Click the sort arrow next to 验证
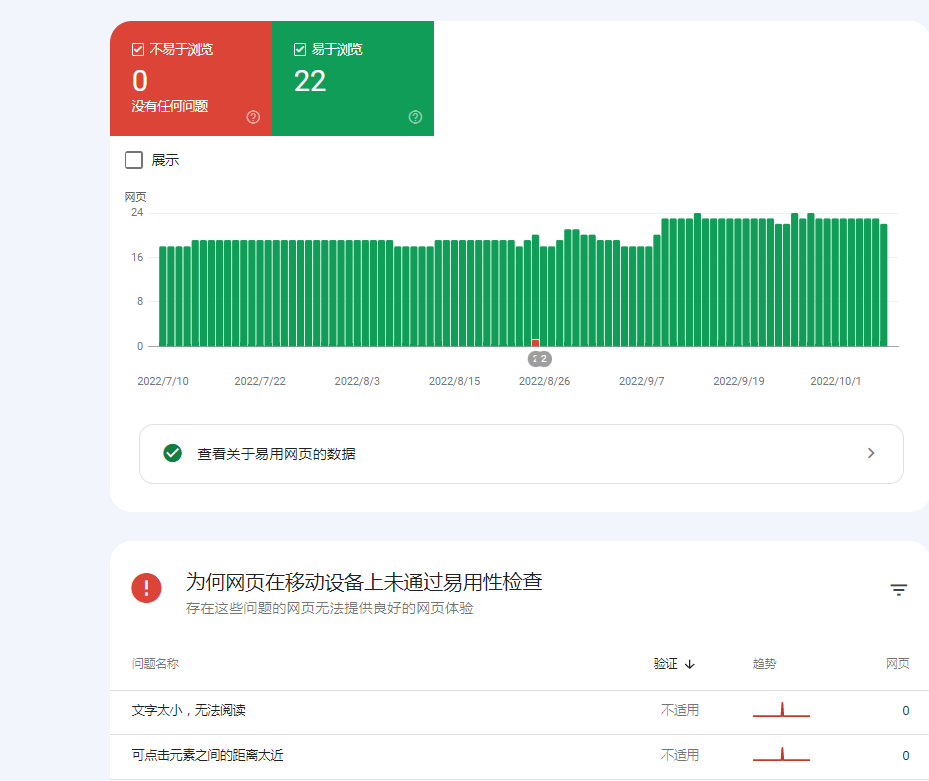The height and width of the screenshot is (781, 929). pos(691,663)
